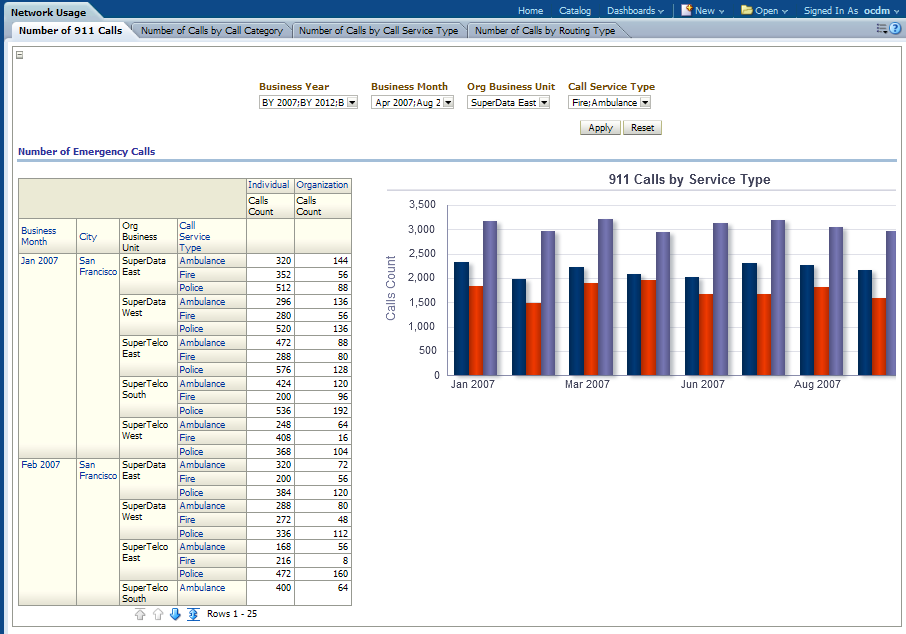Open the Open folder menu

[764, 10]
